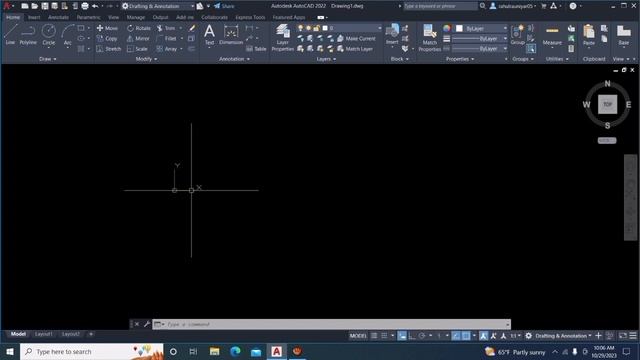Click the Paste clipboard tool
The image size is (640, 360).
589,35
